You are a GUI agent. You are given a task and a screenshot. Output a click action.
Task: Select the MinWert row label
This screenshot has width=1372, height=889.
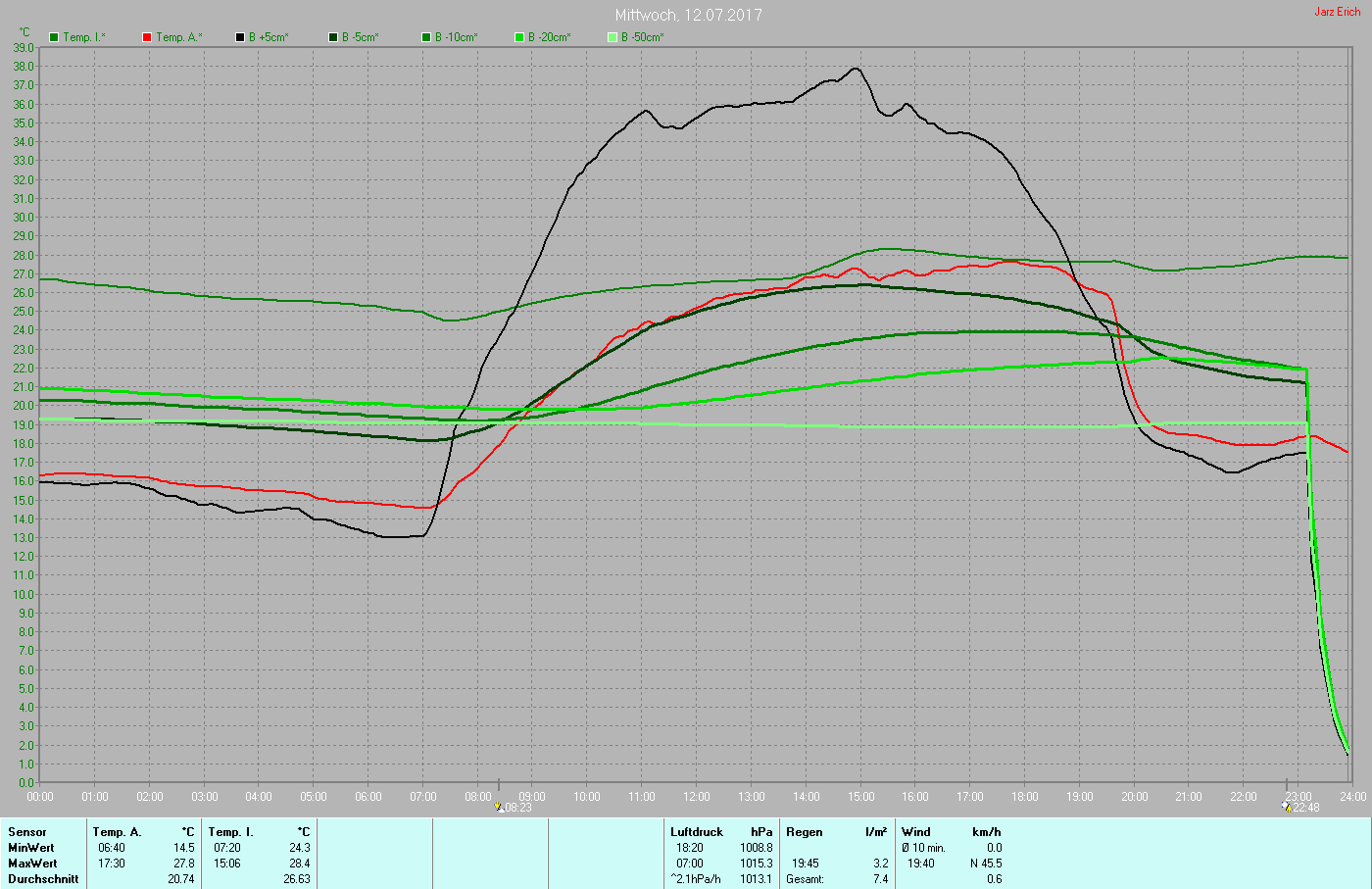pos(31,848)
